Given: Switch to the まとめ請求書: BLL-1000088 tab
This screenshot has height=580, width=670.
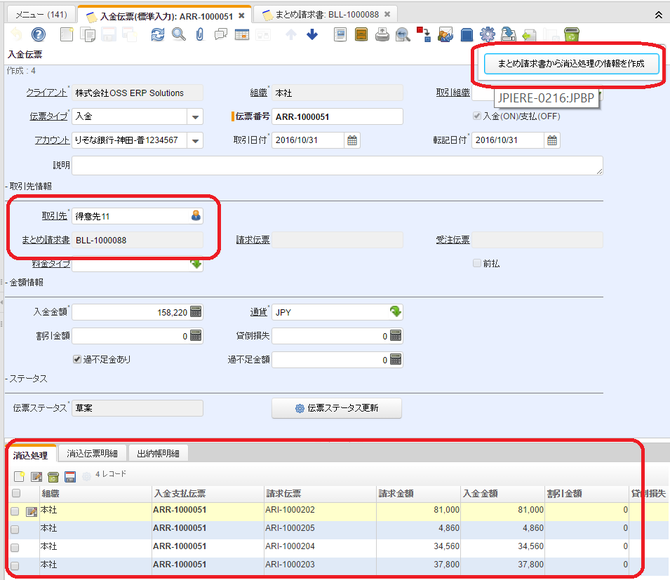Looking at the screenshot, I should (326, 15).
